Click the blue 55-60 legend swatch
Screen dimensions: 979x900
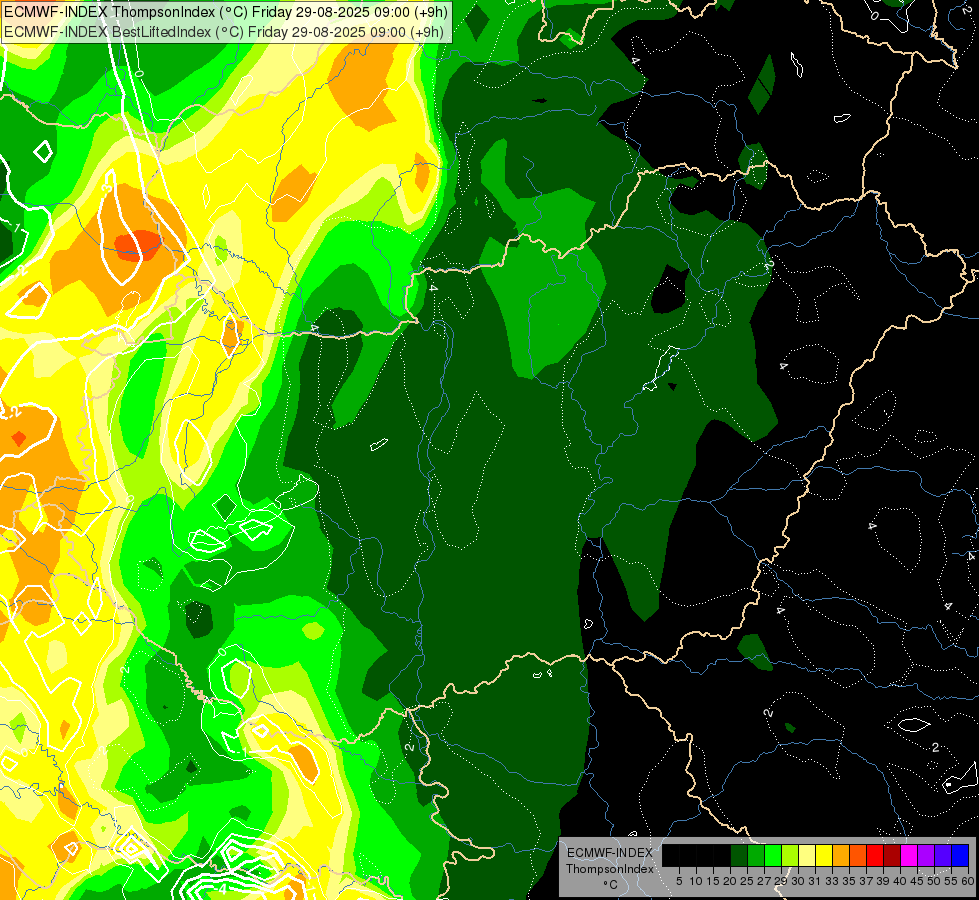click(960, 856)
